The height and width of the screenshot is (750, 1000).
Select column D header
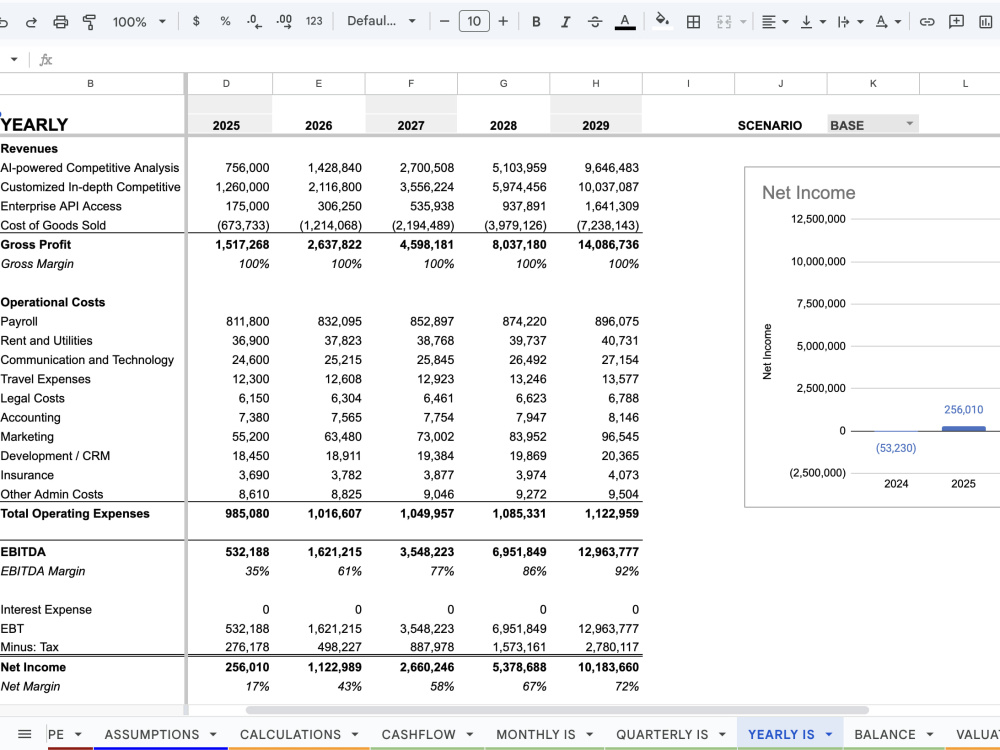click(226, 84)
